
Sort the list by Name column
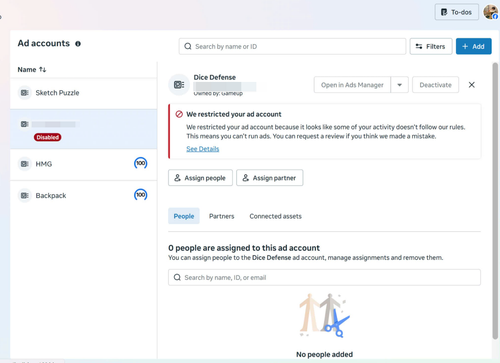point(32,70)
